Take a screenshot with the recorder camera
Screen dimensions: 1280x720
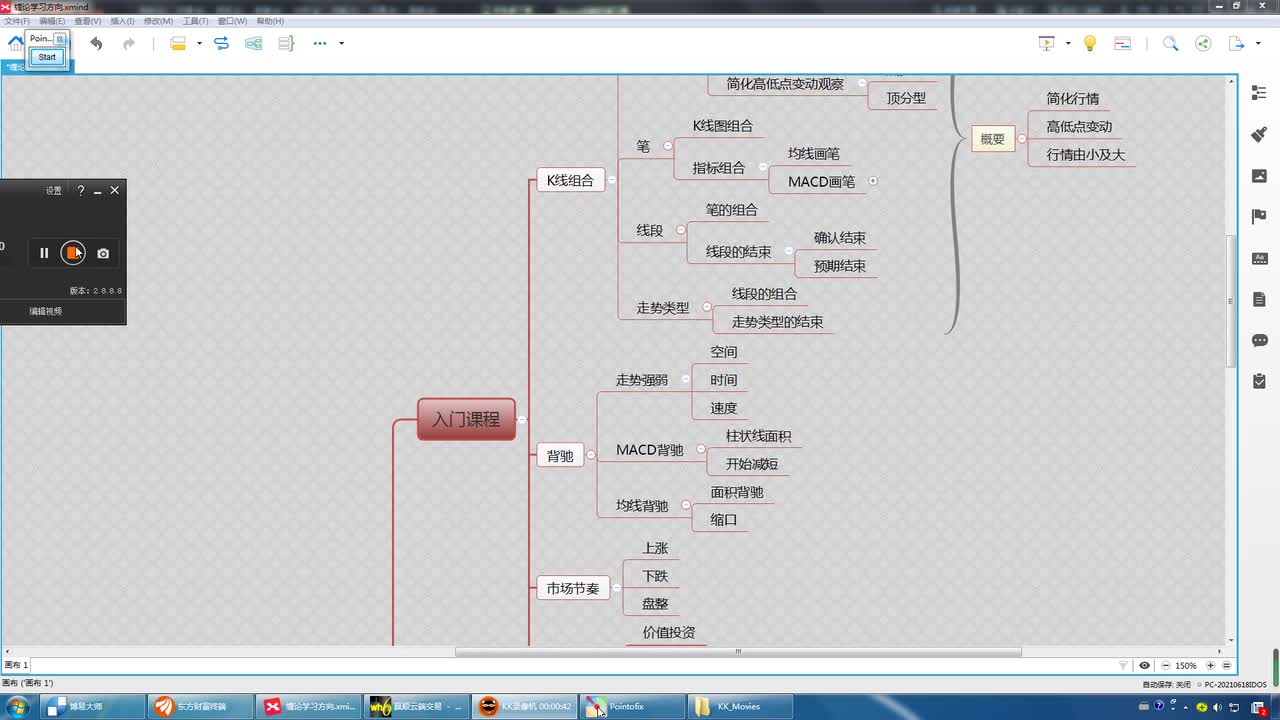(x=103, y=253)
